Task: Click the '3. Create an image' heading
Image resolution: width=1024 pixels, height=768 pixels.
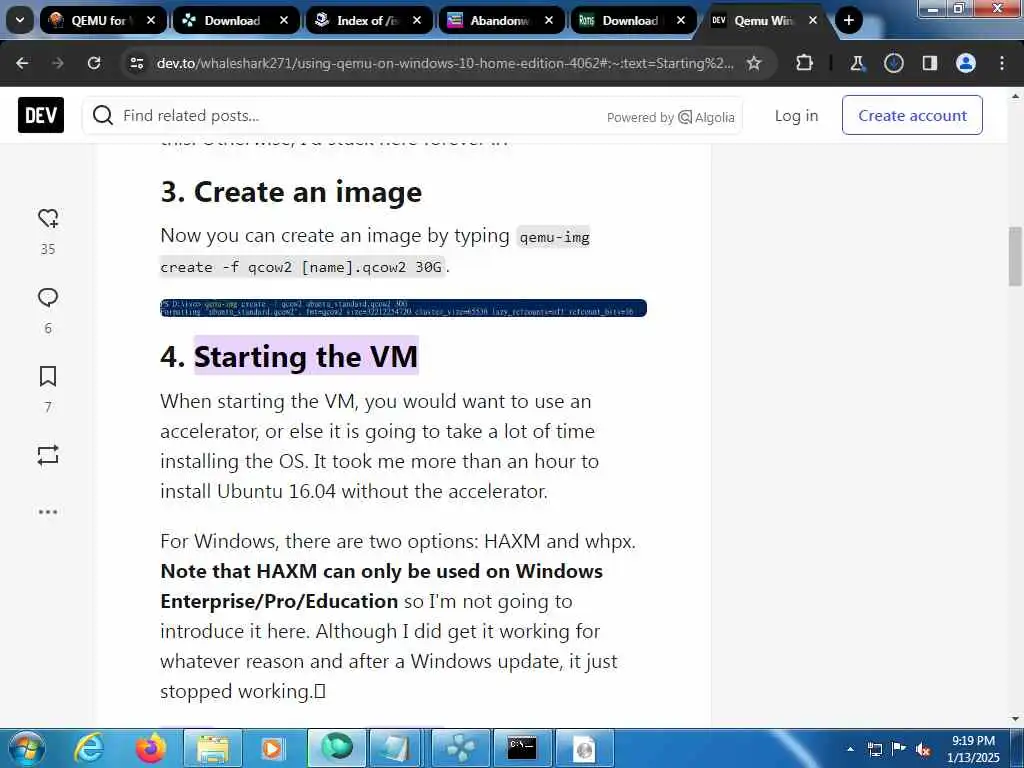Action: (291, 192)
